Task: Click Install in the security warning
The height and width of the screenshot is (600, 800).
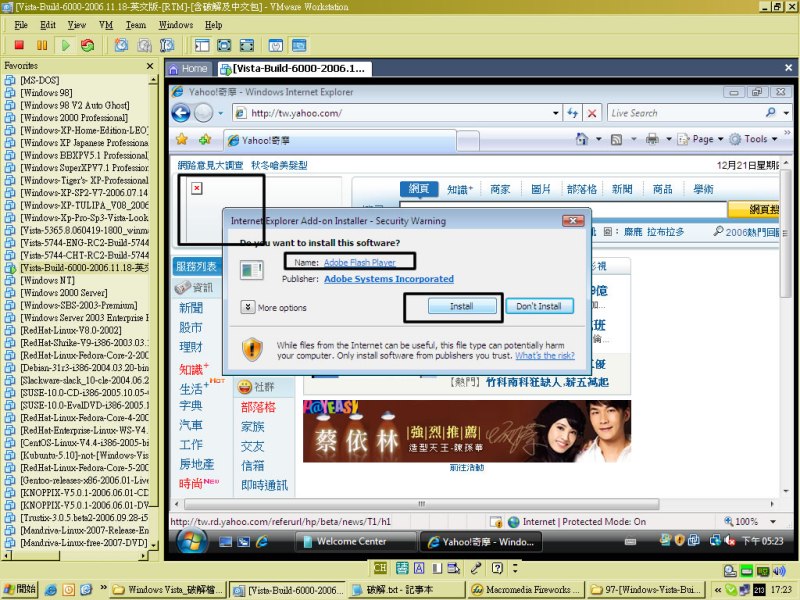Action: tap(461, 306)
